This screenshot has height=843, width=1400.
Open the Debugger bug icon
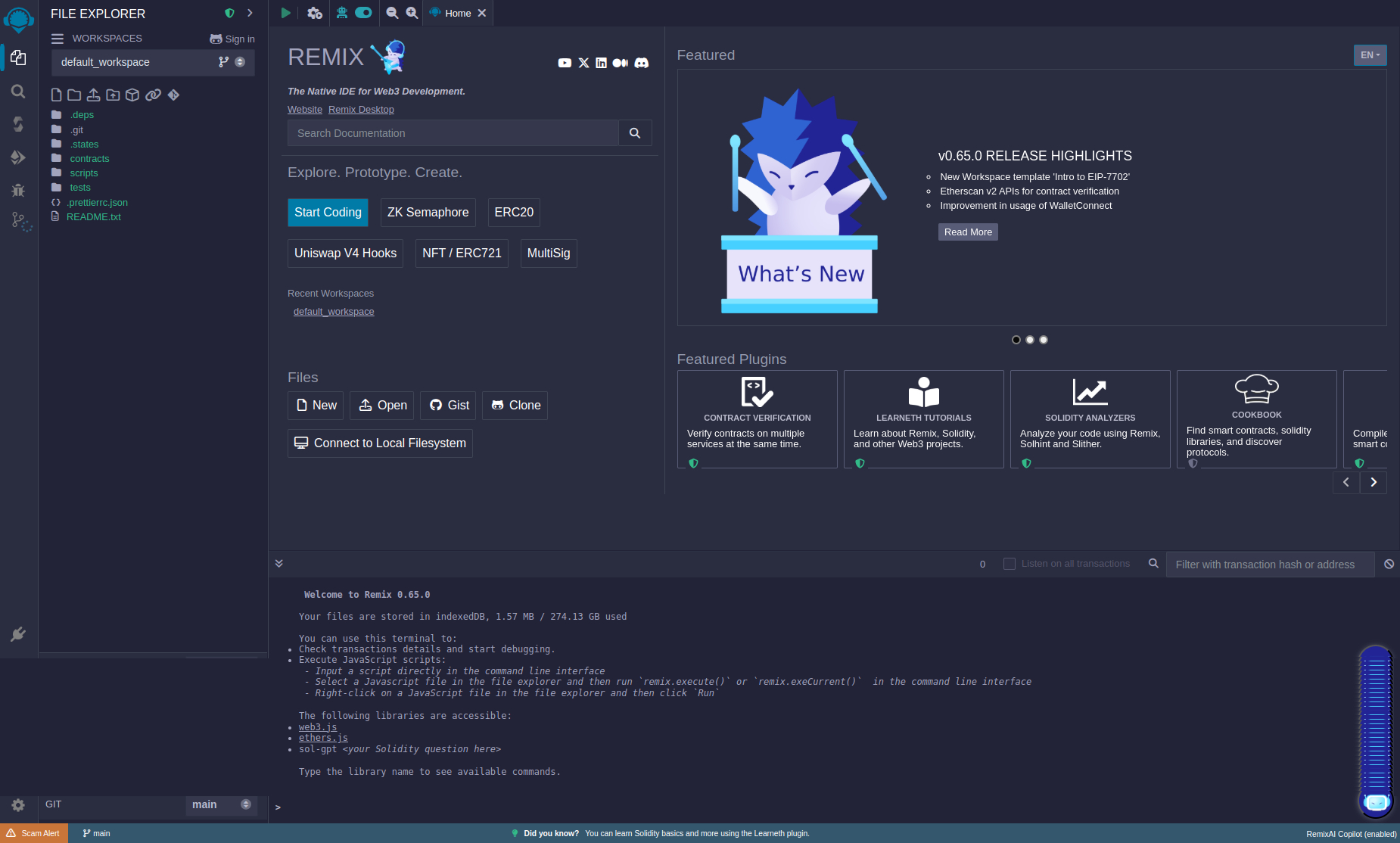(18, 190)
